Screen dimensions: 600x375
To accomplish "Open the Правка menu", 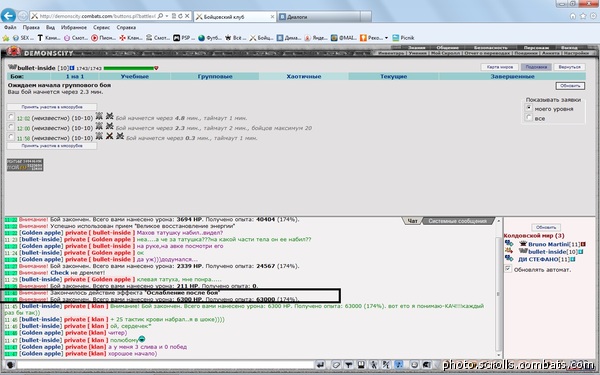I will click(x=31, y=28).
